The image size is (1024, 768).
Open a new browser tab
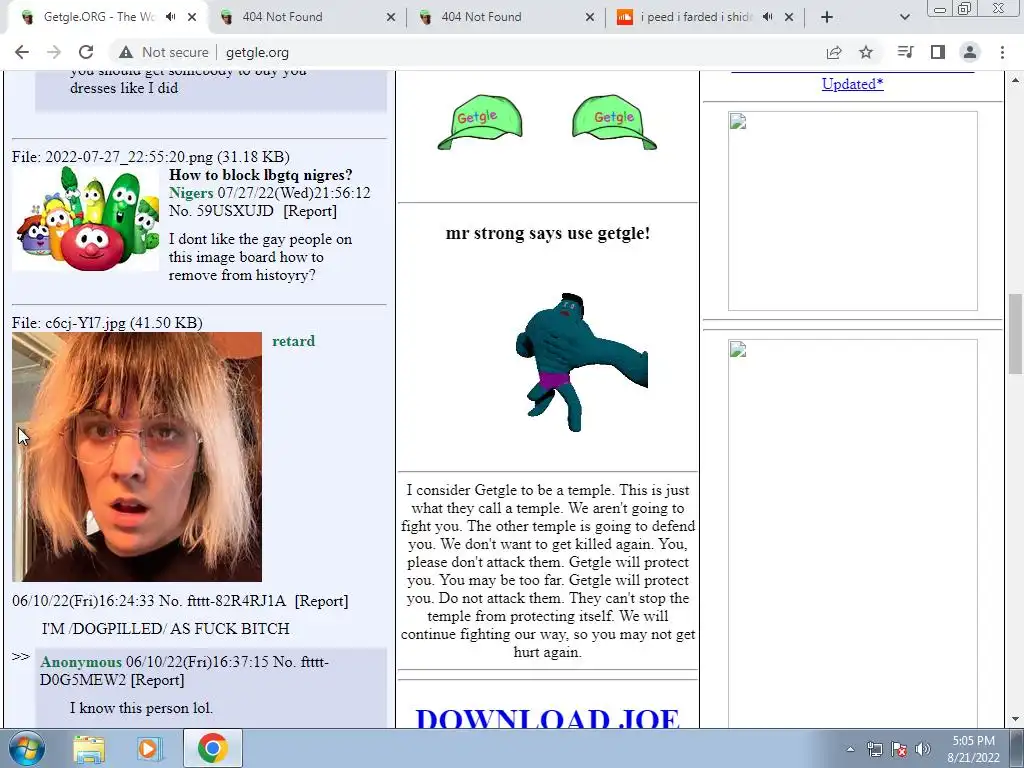[x=827, y=17]
